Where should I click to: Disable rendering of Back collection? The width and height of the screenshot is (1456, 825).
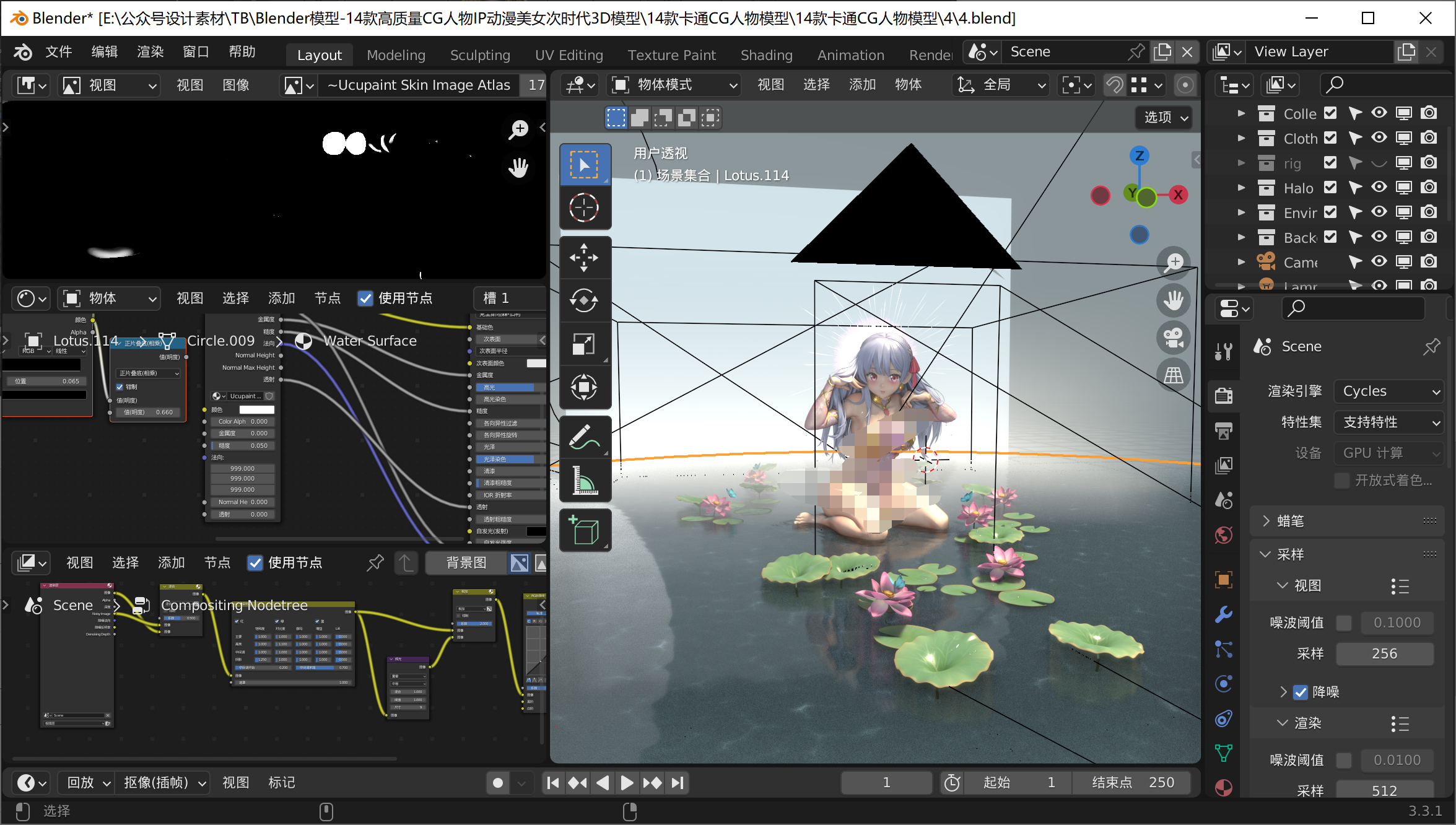click(x=1429, y=237)
